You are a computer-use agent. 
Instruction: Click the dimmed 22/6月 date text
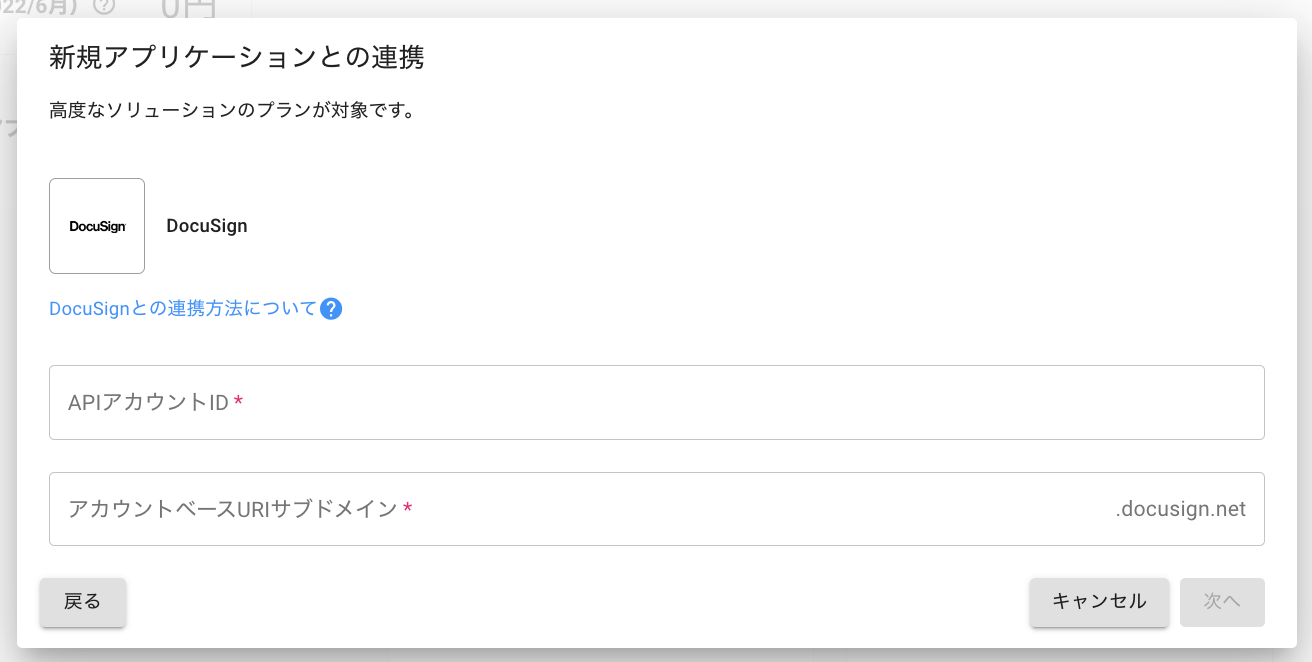40,6
